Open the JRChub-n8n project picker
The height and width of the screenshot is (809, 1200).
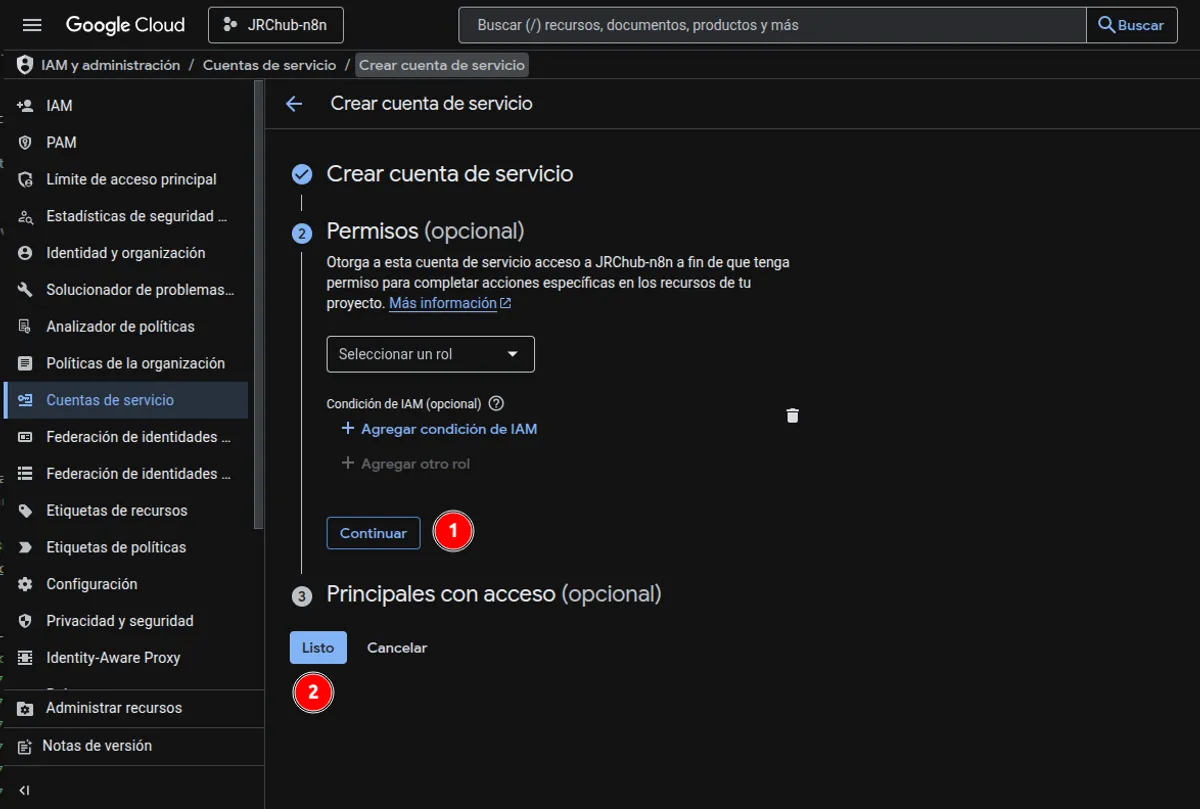[276, 25]
